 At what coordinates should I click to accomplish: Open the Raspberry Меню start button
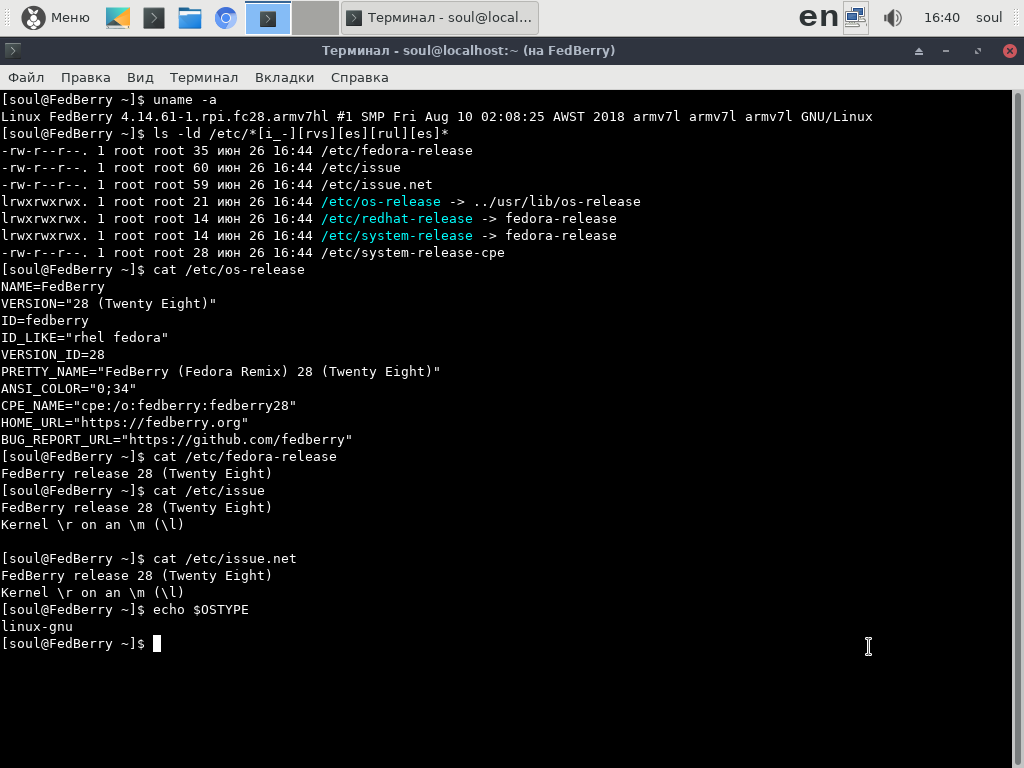click(x=56, y=18)
